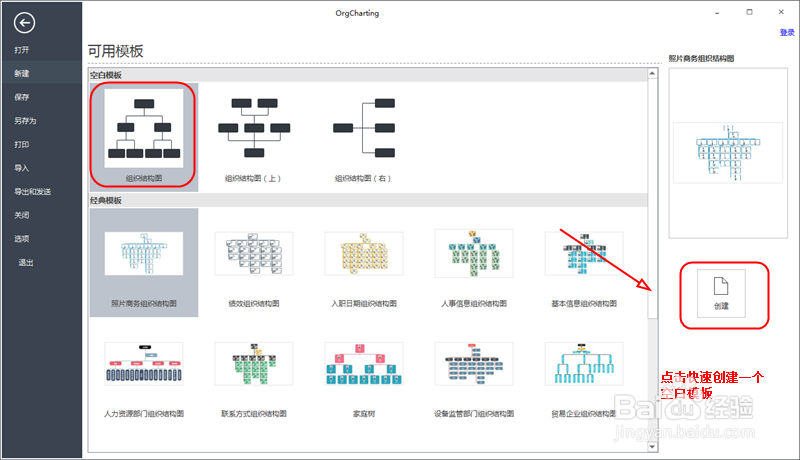The height and width of the screenshot is (460, 800).
Task: Select blank 组织结构图 template
Action: pos(144,137)
